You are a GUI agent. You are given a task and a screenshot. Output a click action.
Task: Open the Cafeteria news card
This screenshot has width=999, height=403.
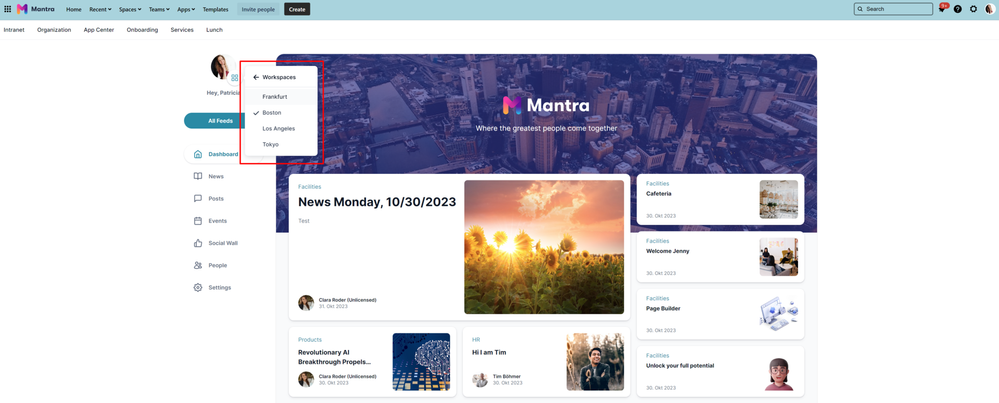(x=720, y=199)
